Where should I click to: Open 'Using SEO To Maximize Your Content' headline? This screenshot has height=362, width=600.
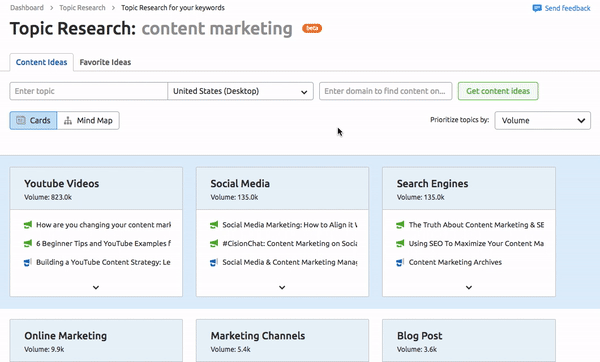(476, 243)
